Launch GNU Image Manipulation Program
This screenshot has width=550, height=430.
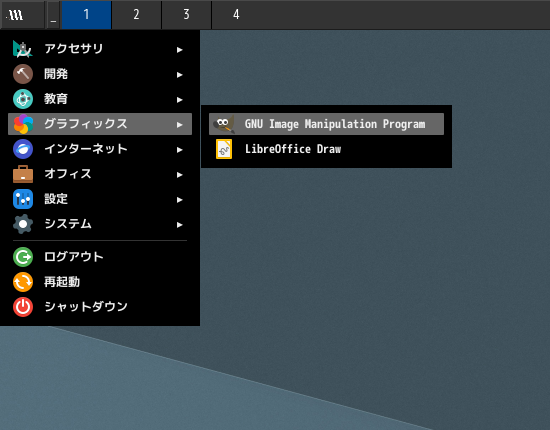[326, 124]
